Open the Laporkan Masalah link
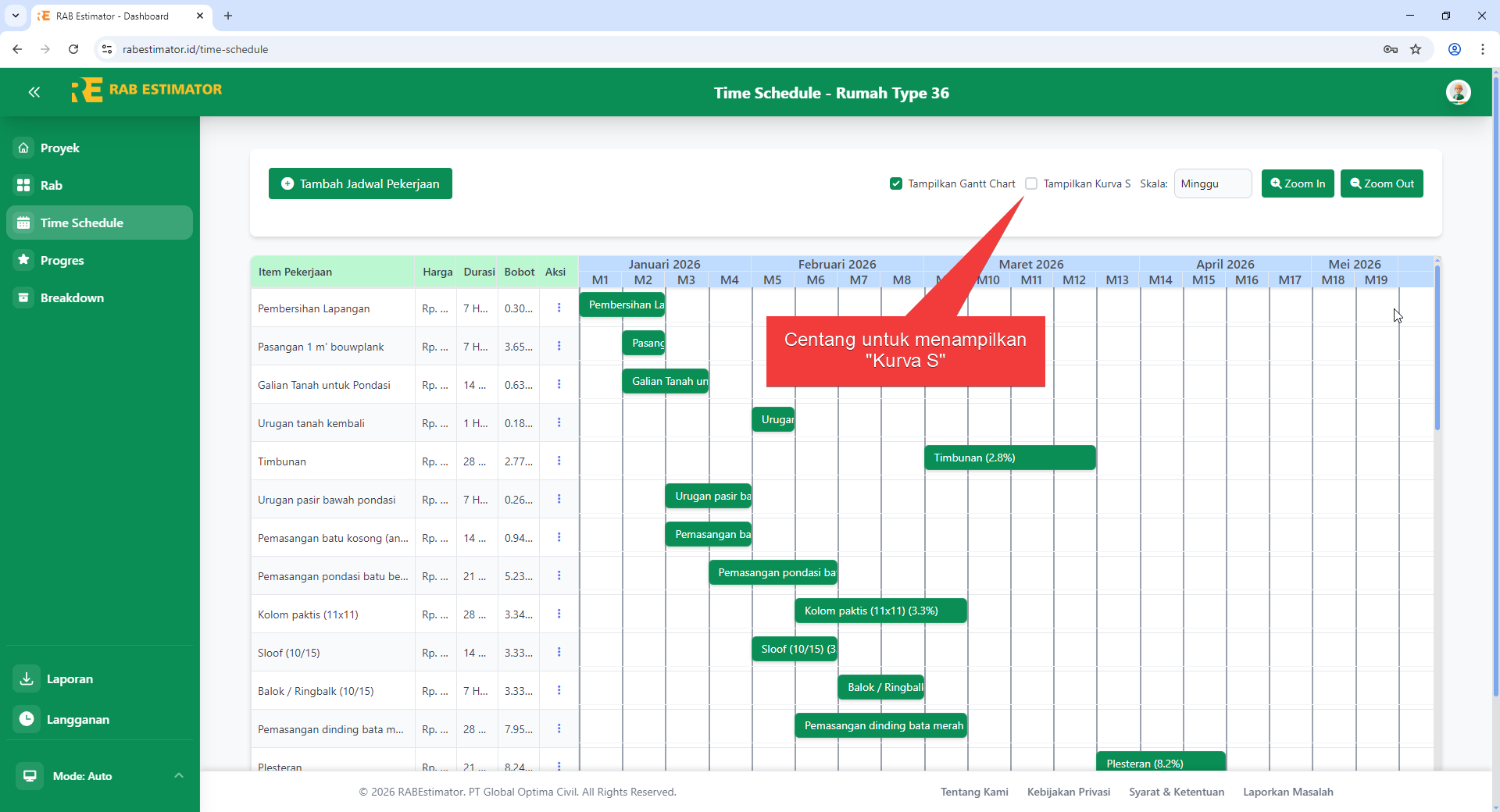Image resolution: width=1500 pixels, height=812 pixels. coord(1287,792)
